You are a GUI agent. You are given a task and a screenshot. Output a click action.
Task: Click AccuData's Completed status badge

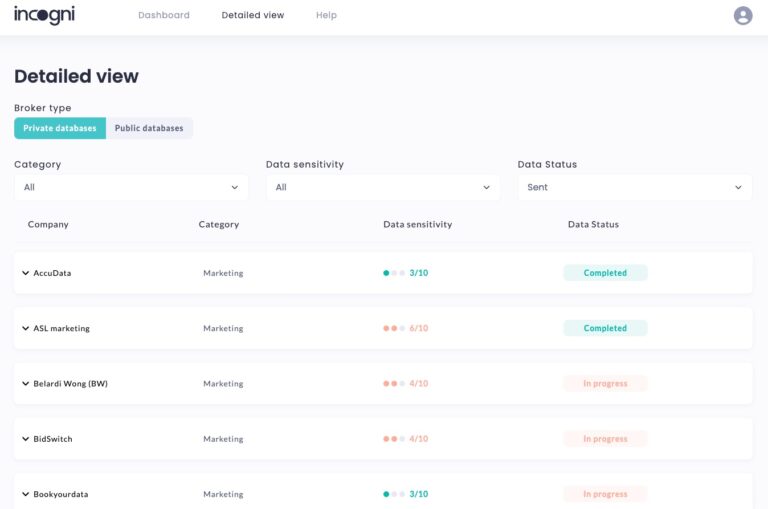(605, 273)
